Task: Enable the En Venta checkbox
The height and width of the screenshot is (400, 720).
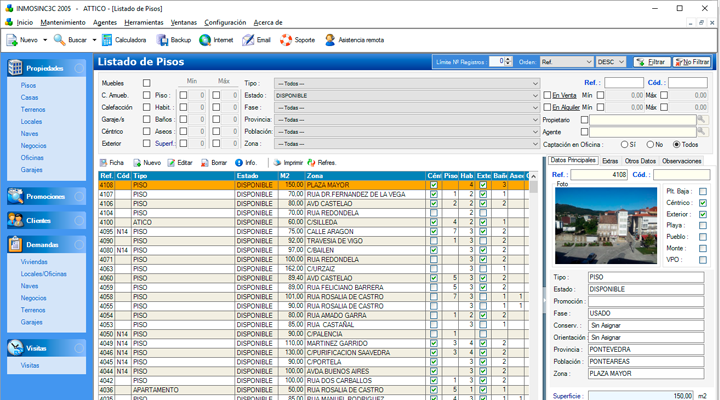Action: pyautogui.click(x=547, y=95)
